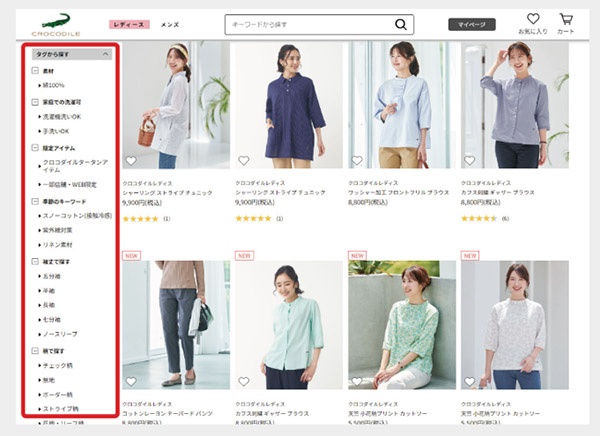
Task: Filter by 洗濯機洗いOK
Action: (x=61, y=117)
